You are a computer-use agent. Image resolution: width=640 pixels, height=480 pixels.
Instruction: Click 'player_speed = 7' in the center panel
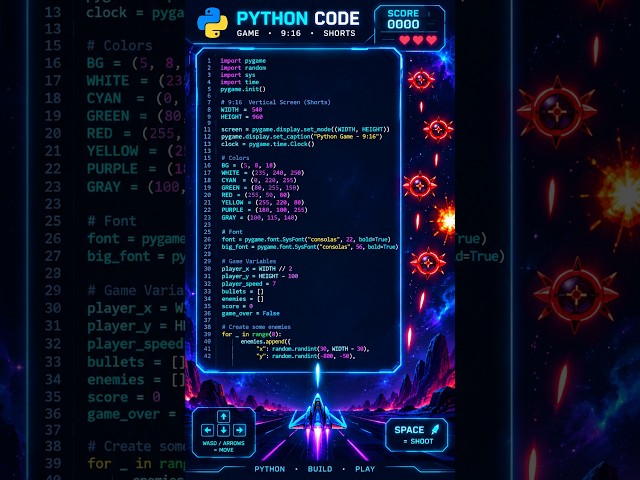click(x=249, y=284)
